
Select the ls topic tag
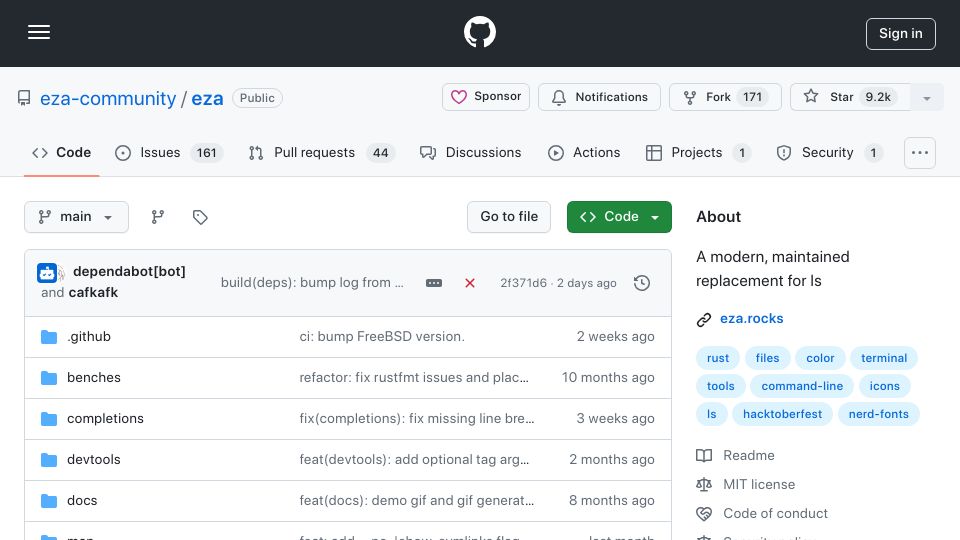pyautogui.click(x=711, y=414)
